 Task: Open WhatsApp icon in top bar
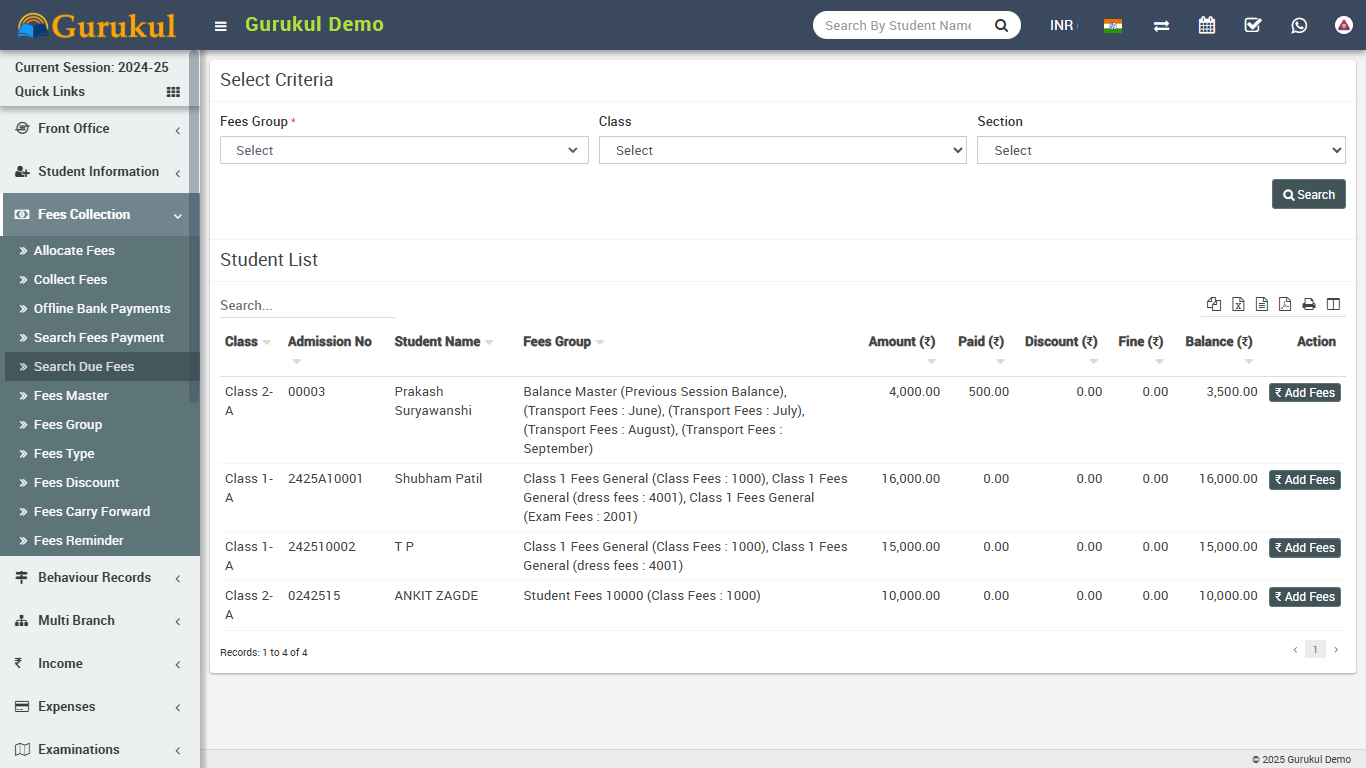click(x=1299, y=25)
